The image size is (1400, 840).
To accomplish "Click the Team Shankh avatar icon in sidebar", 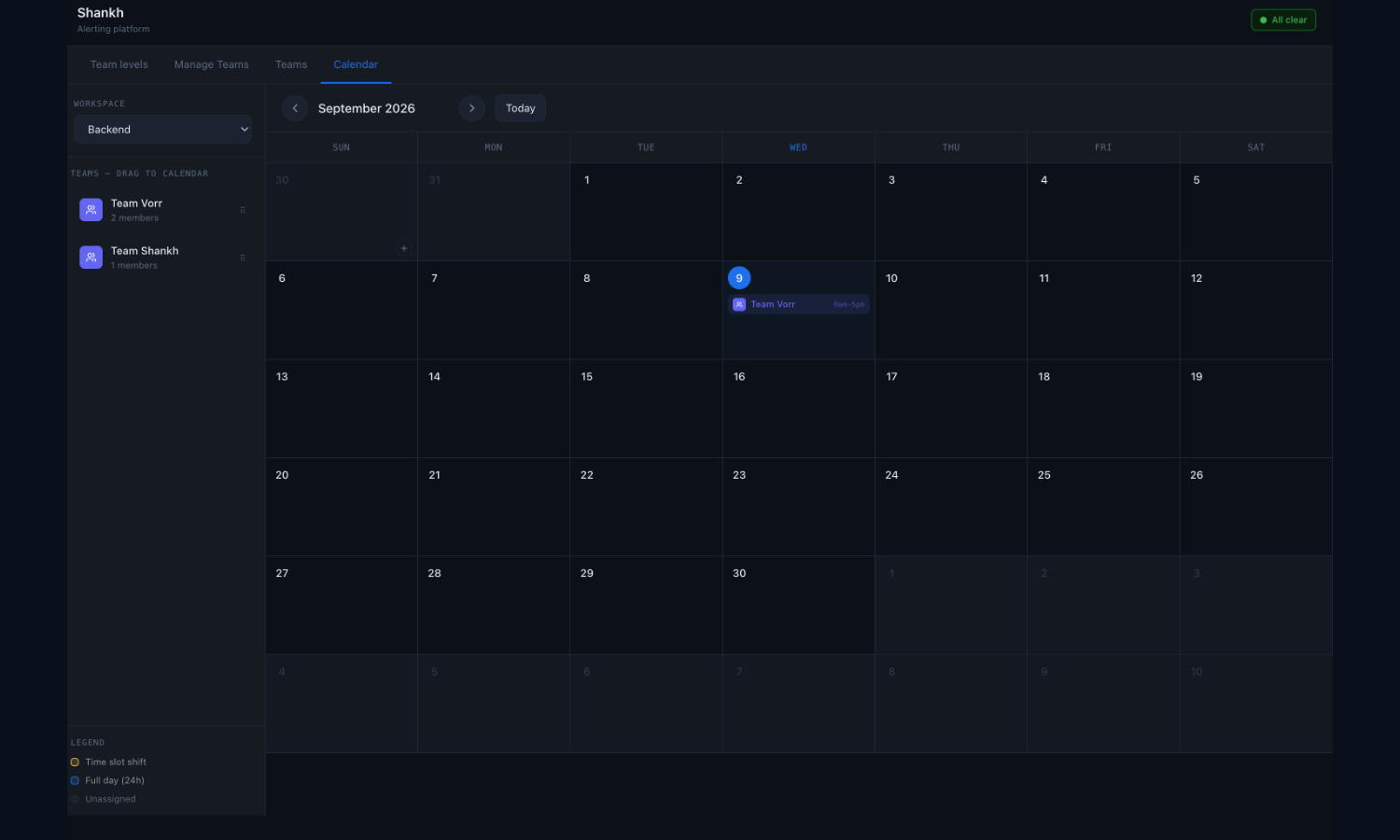I will 91,258.
